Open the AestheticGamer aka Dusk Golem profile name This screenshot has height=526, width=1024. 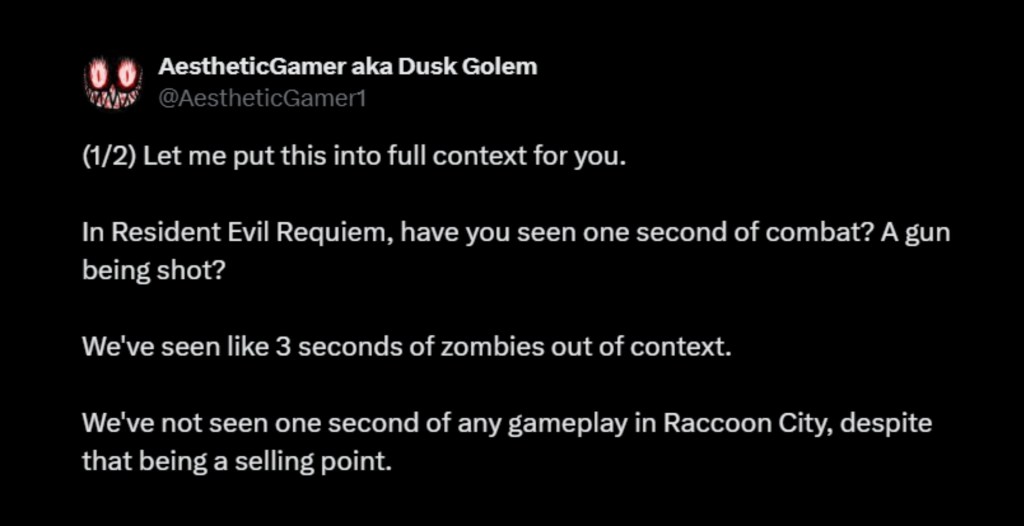tap(347, 67)
